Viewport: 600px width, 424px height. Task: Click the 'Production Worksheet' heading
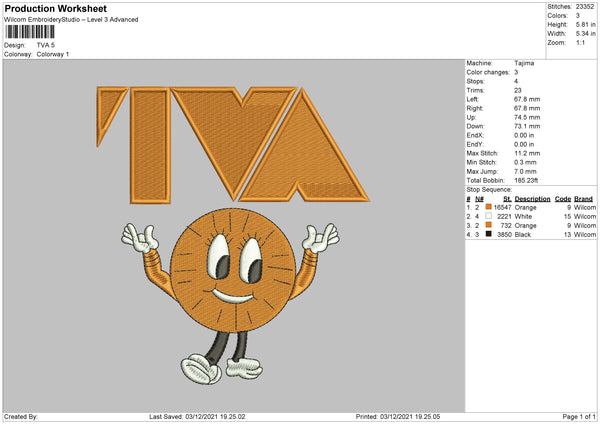pyautogui.click(x=55, y=8)
